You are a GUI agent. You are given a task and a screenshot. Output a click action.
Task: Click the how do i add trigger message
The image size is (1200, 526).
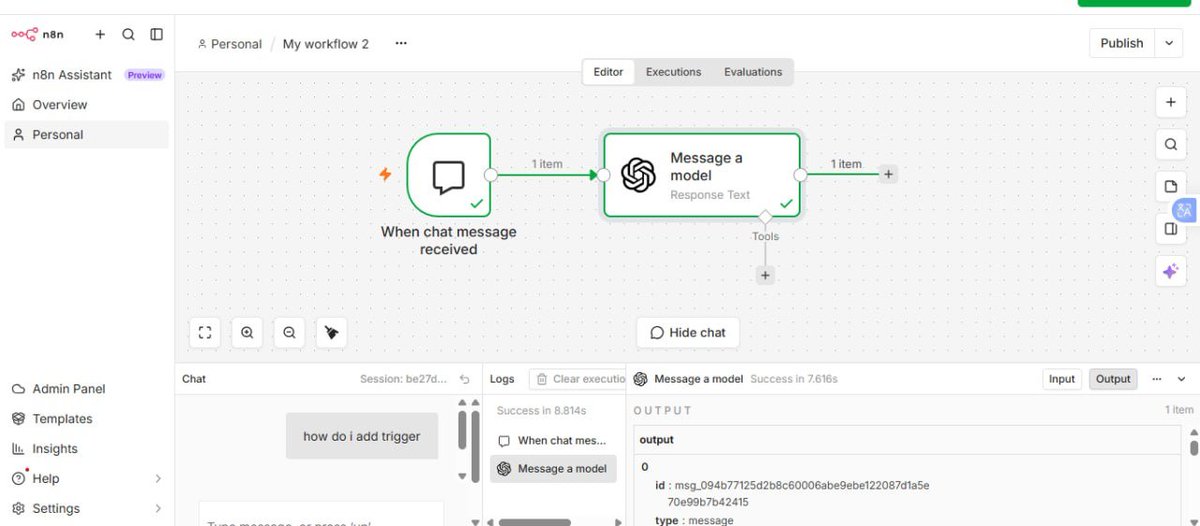click(x=362, y=436)
